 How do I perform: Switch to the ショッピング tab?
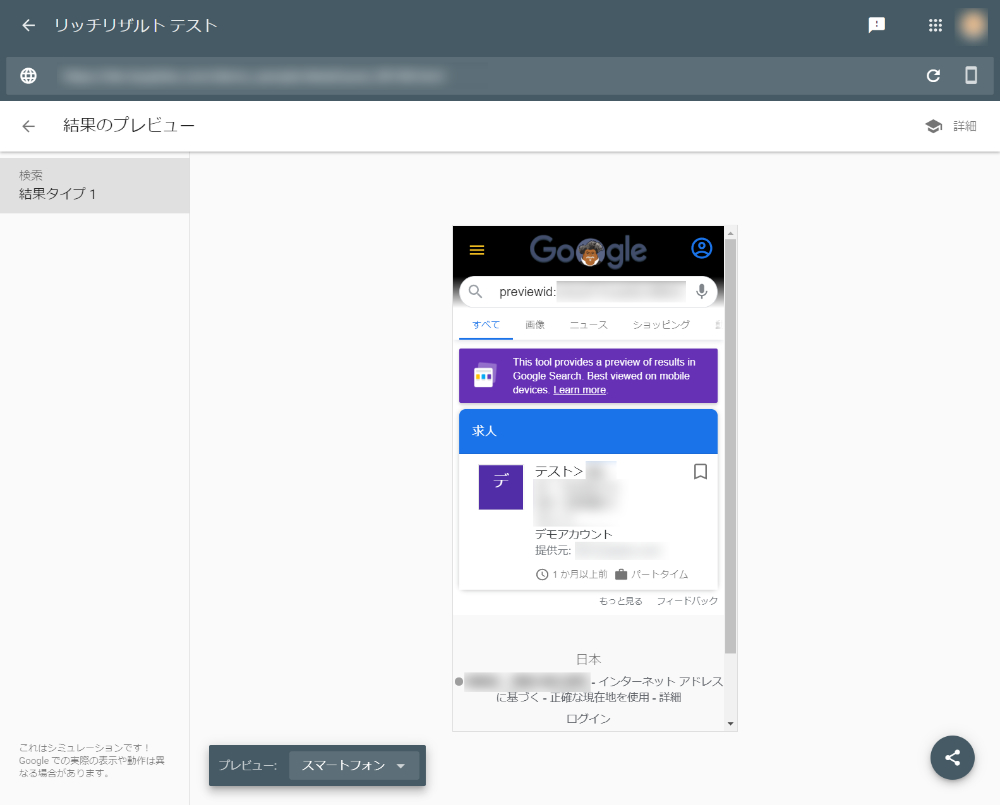click(x=661, y=325)
